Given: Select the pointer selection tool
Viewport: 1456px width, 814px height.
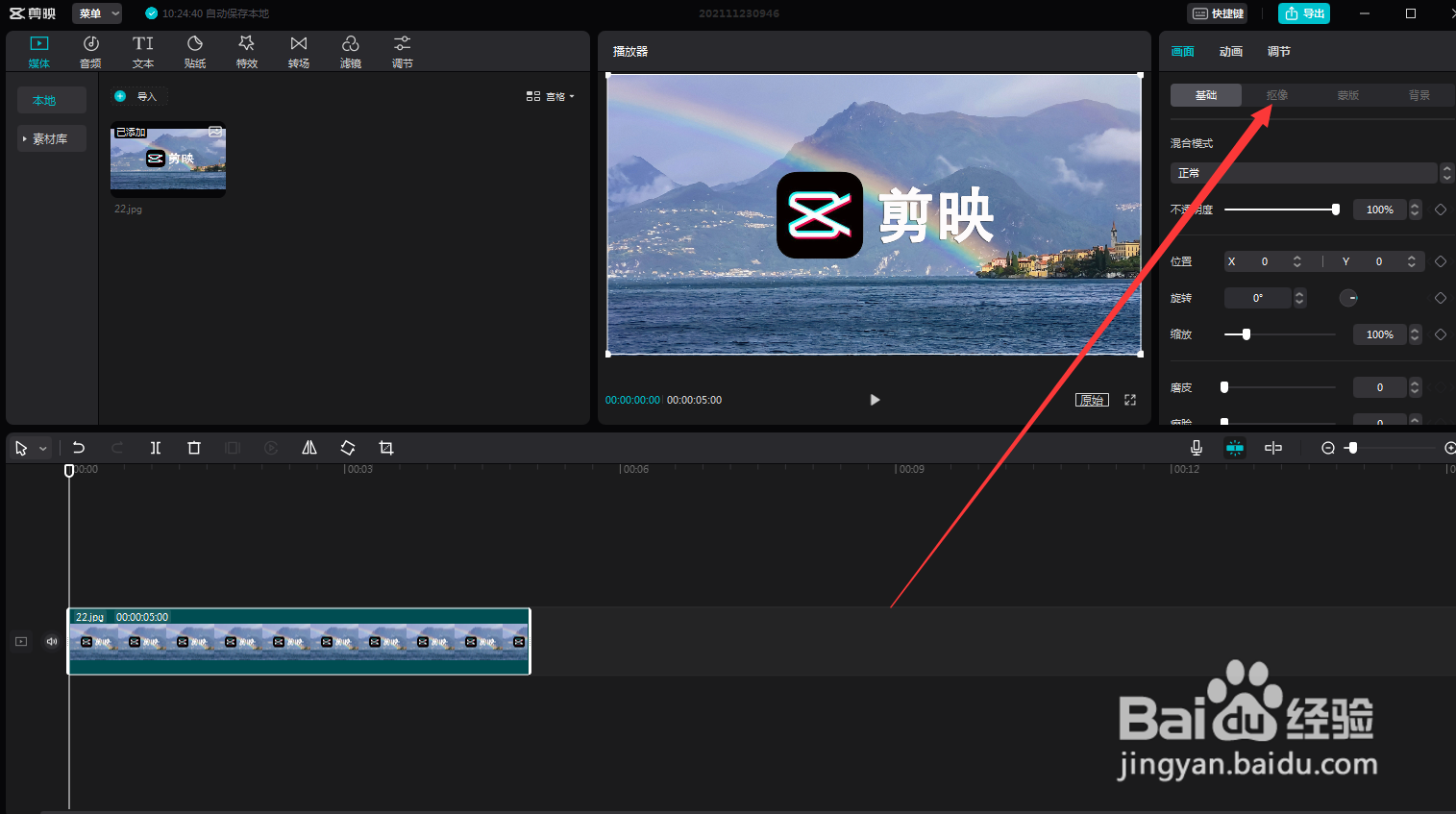Looking at the screenshot, I should [21, 448].
